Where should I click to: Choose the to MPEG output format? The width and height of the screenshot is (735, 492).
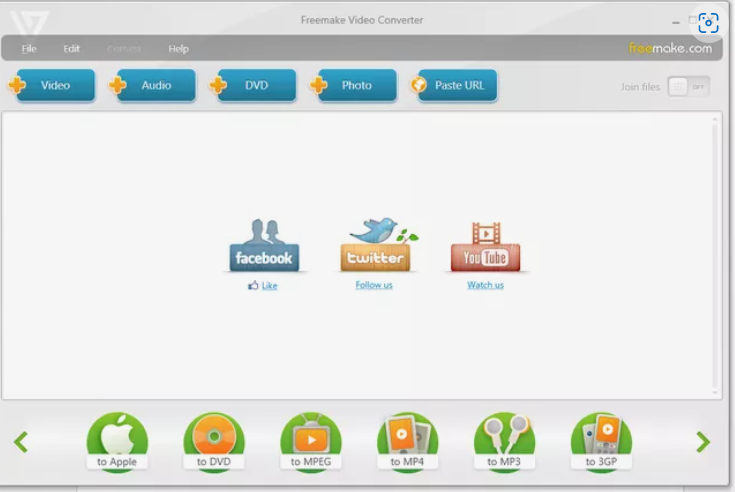[x=311, y=442]
